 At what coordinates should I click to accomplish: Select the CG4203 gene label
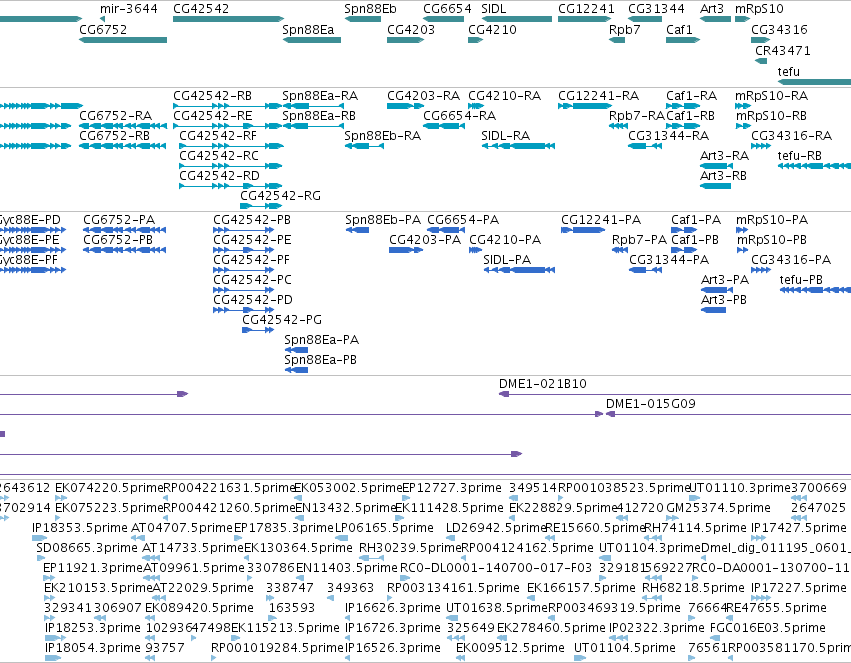click(411, 30)
